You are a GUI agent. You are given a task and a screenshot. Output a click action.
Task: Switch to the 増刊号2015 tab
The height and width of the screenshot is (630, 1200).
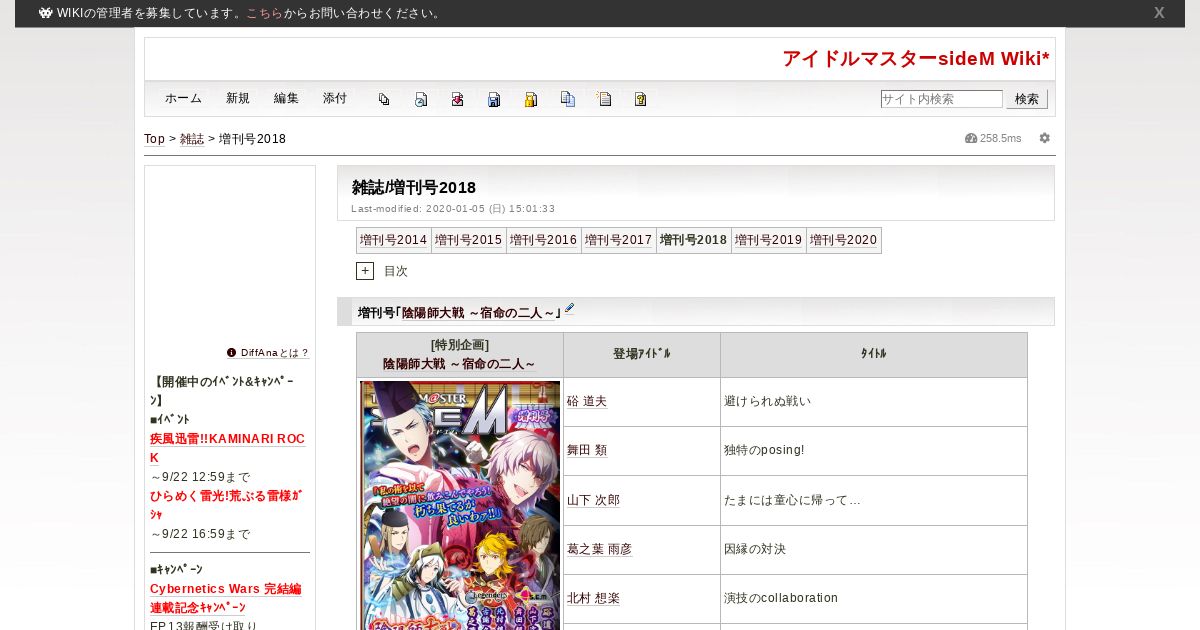(x=469, y=240)
